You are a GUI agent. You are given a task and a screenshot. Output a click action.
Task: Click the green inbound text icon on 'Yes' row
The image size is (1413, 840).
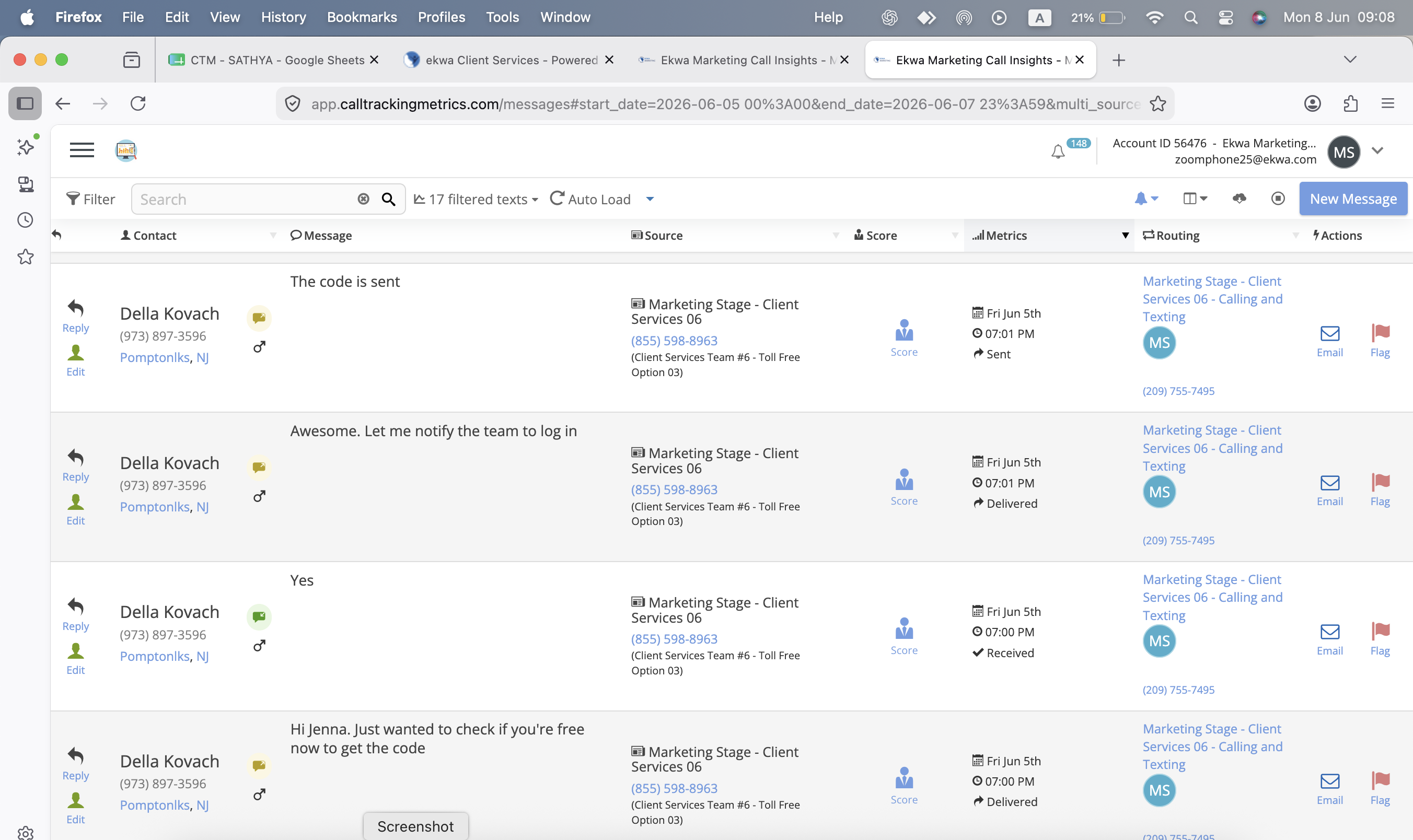[x=259, y=616]
